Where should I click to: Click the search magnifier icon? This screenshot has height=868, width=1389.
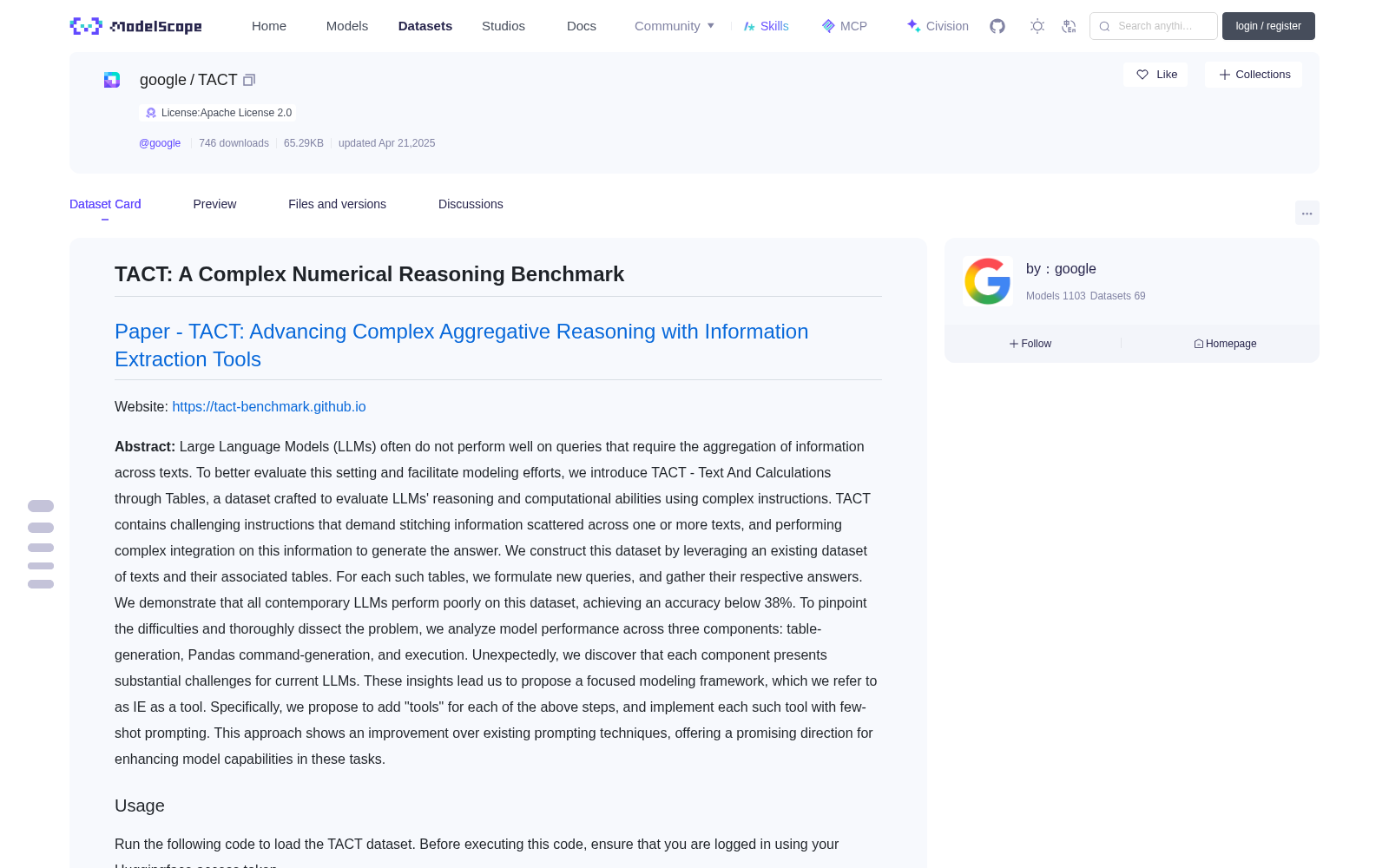(x=1105, y=26)
